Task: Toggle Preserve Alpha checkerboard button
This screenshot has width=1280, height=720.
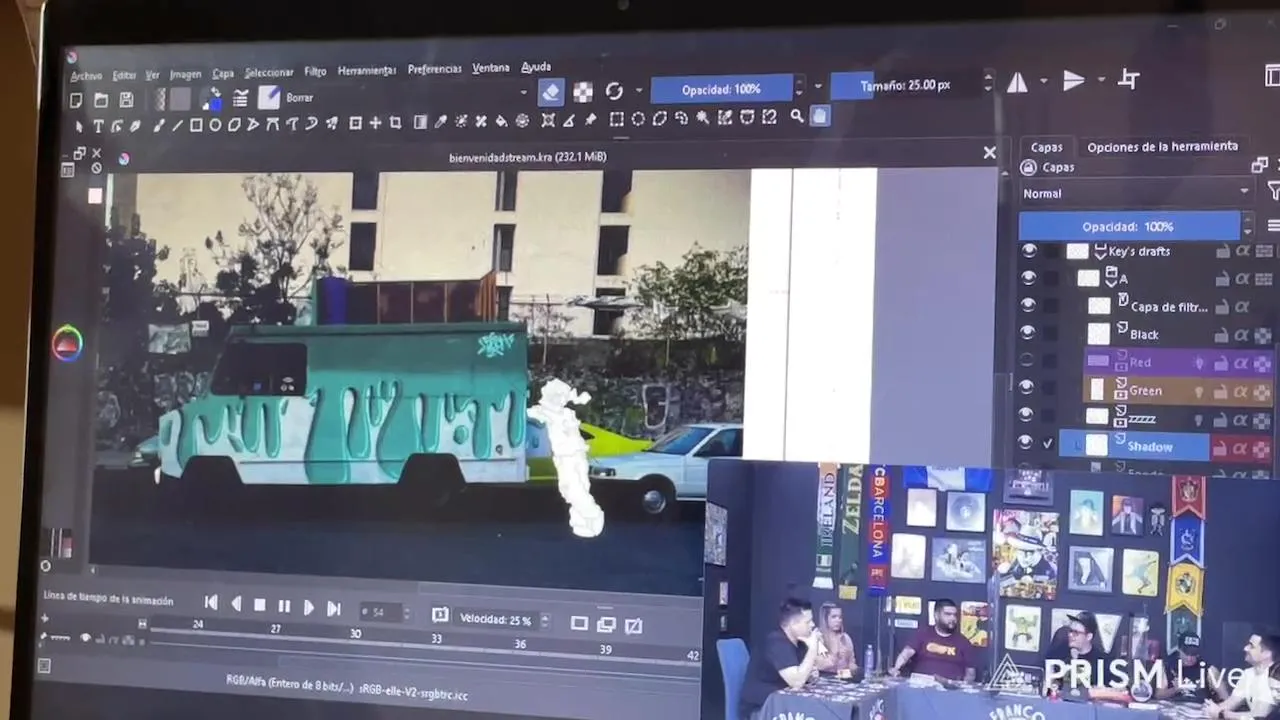Action: tap(583, 92)
